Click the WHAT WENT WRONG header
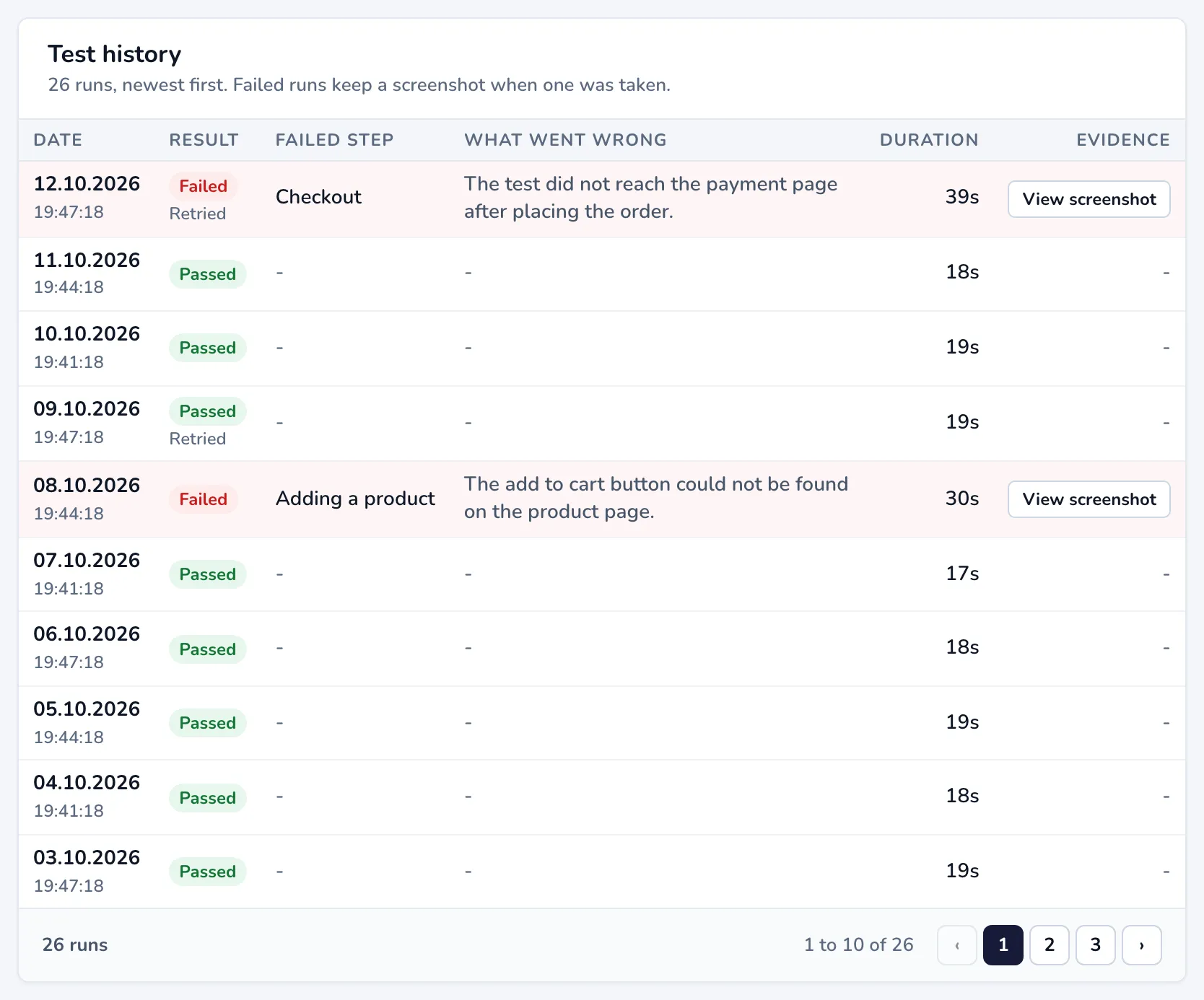The width and height of the screenshot is (1204, 1000). (x=565, y=140)
